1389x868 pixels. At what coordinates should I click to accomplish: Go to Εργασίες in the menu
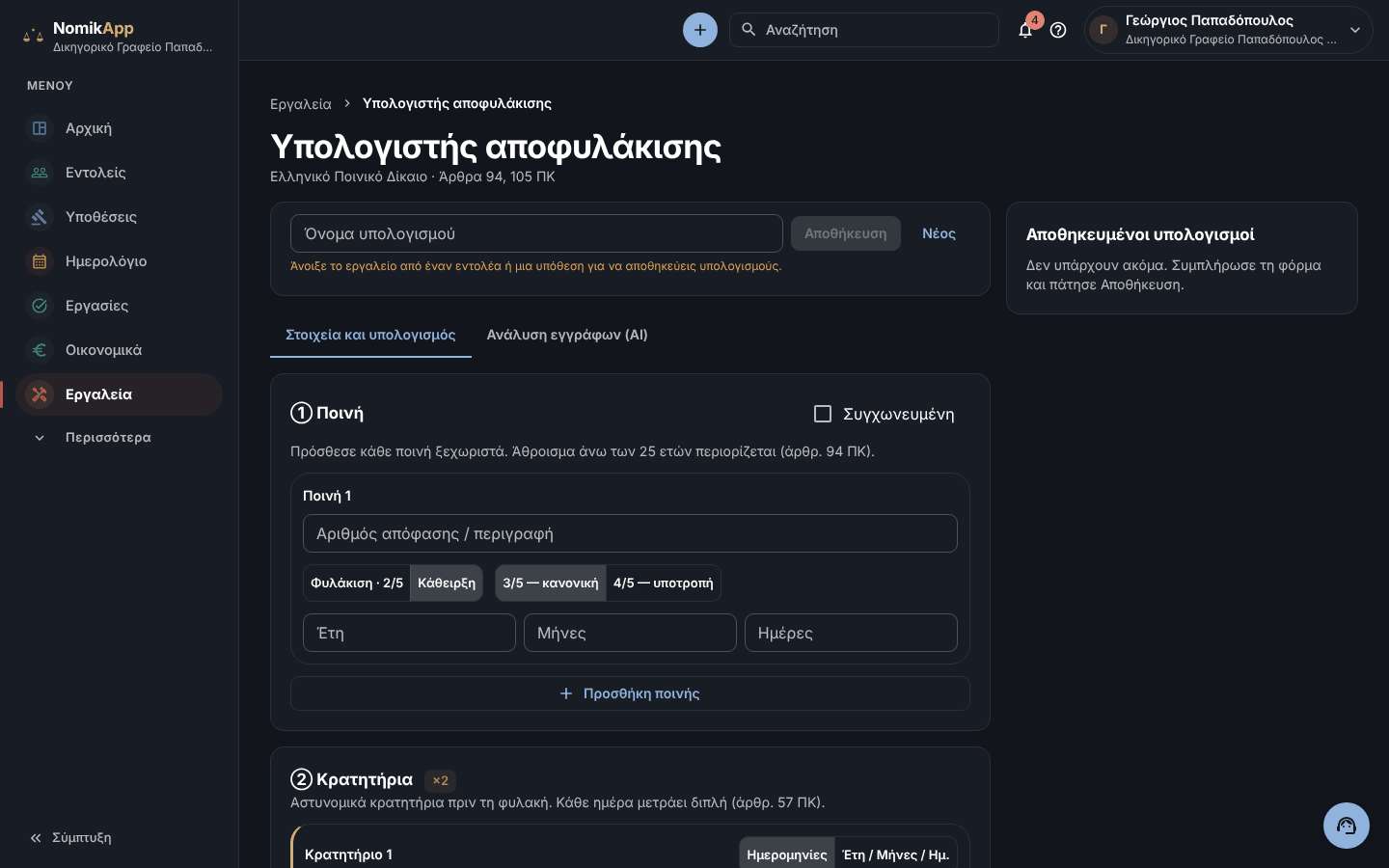tap(120, 306)
